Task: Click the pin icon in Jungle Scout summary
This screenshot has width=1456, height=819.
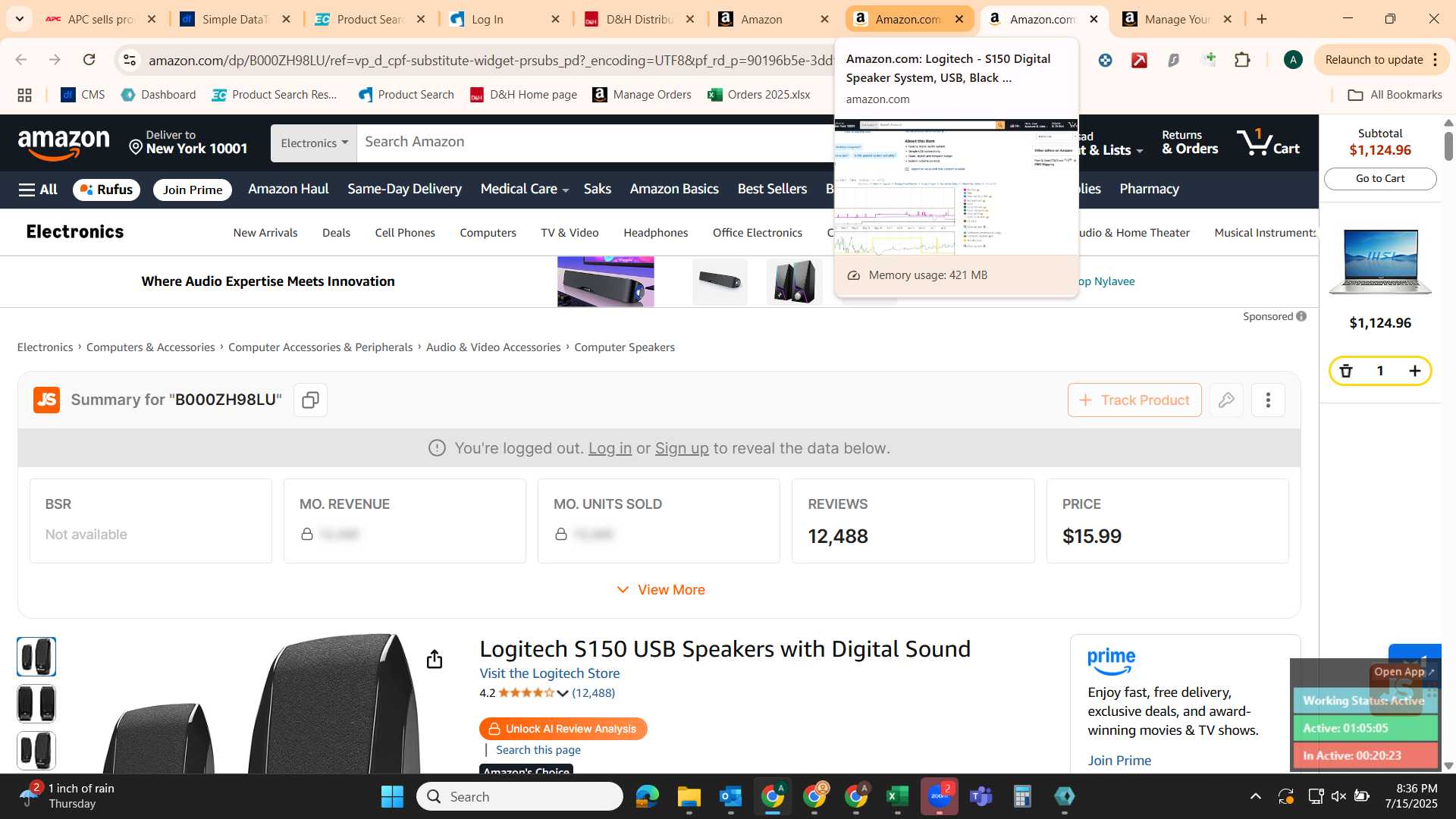Action: [1226, 400]
